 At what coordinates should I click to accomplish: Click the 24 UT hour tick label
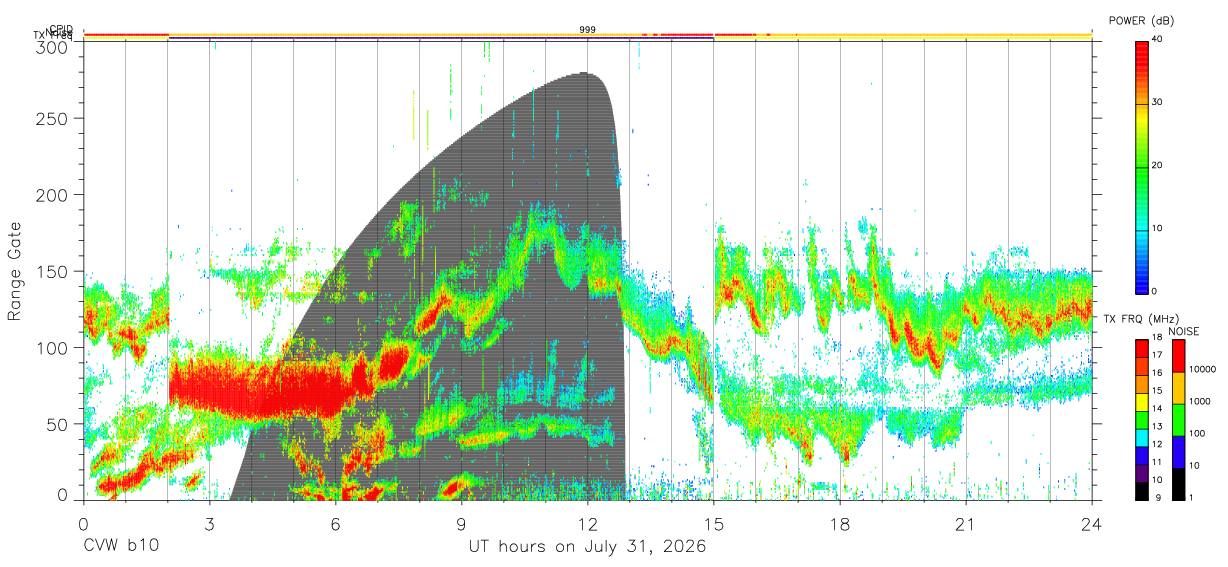[1092, 523]
